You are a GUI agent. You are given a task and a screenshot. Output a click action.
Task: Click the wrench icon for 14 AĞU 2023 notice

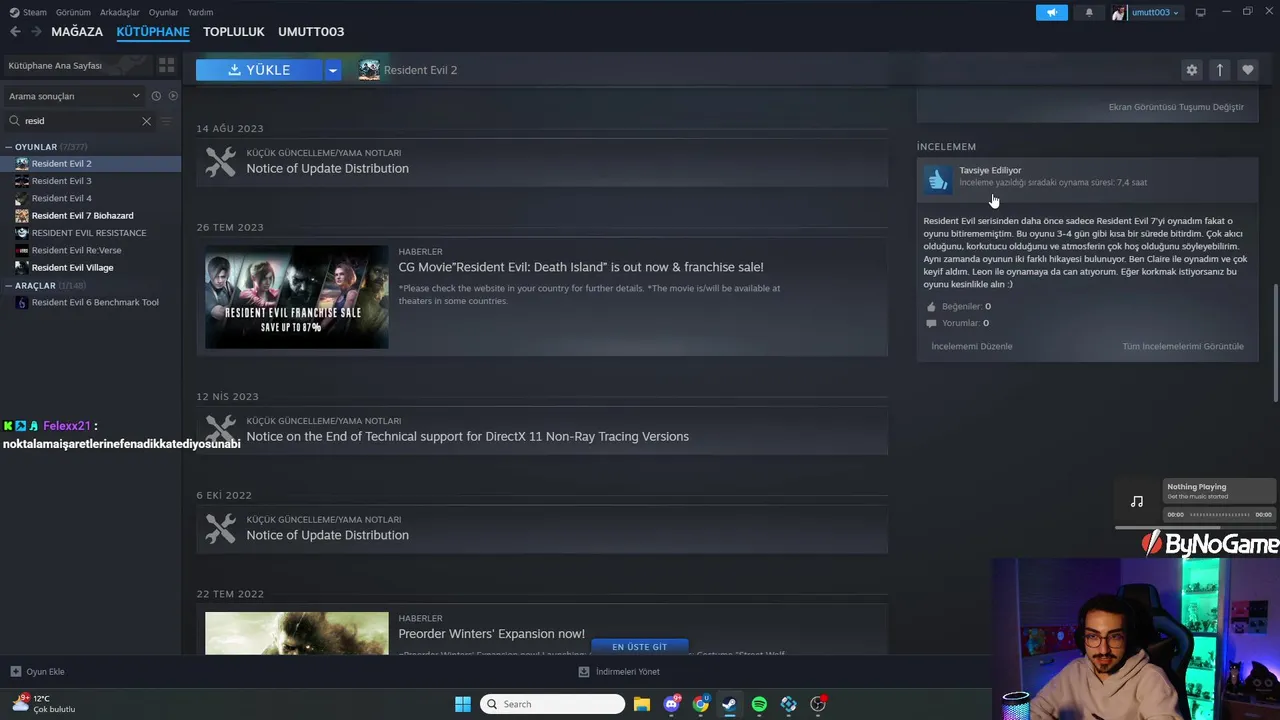point(220,162)
